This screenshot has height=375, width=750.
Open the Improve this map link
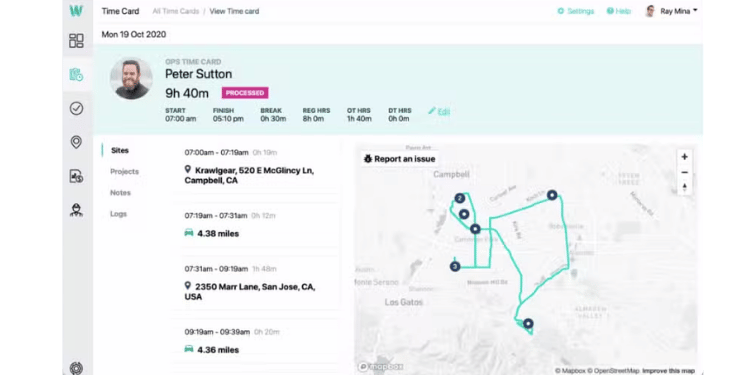[668, 371]
